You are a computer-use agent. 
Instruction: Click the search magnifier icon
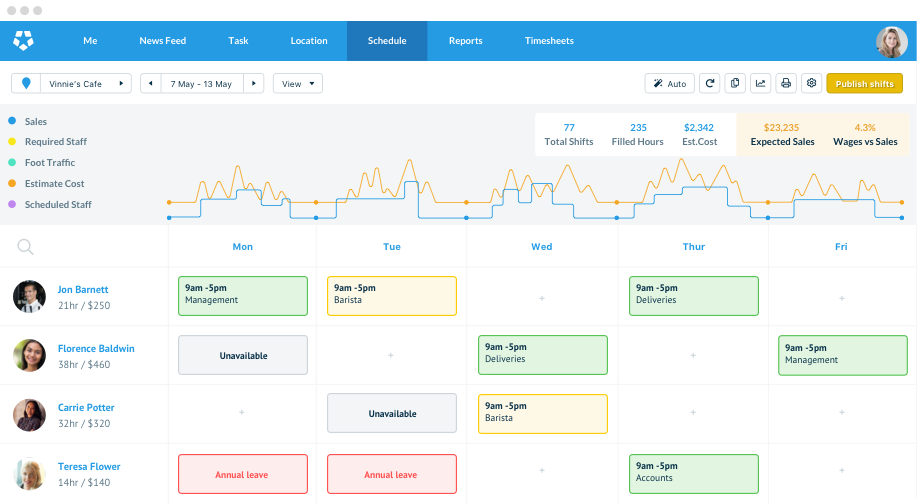(25, 247)
